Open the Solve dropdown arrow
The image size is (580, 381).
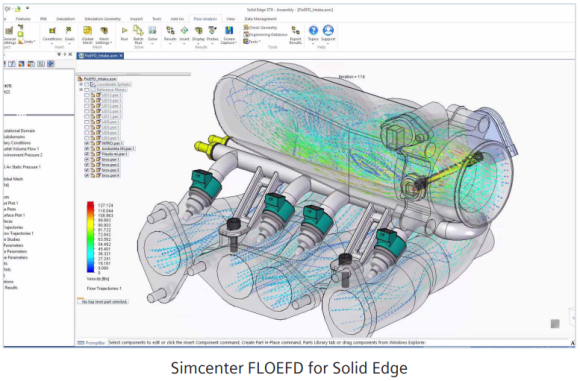pos(152,44)
